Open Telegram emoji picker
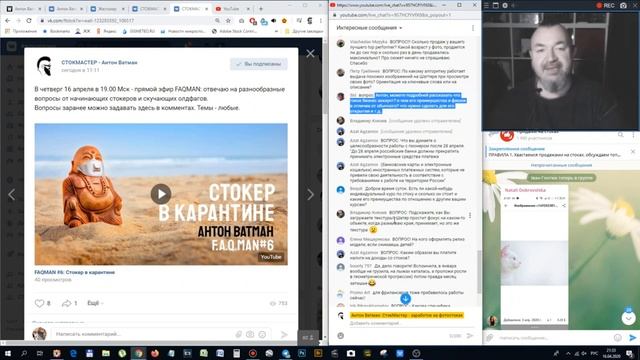Image resolution: width=640 pixels, height=360 pixels. (x=618, y=338)
